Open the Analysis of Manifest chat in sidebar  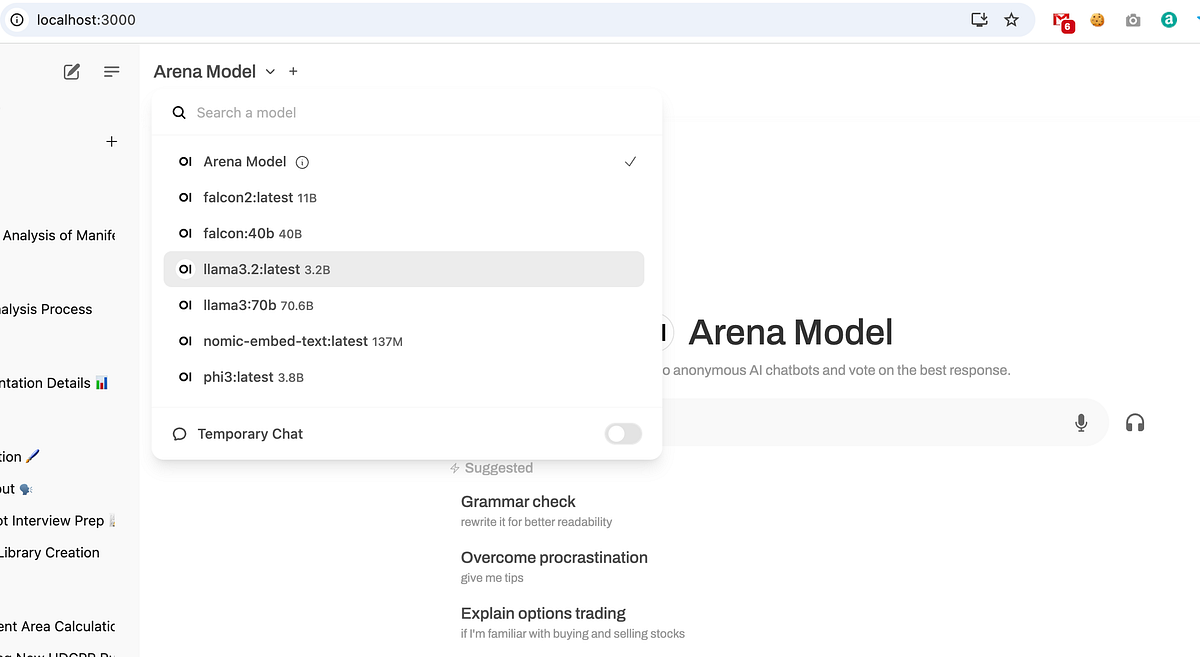click(60, 235)
